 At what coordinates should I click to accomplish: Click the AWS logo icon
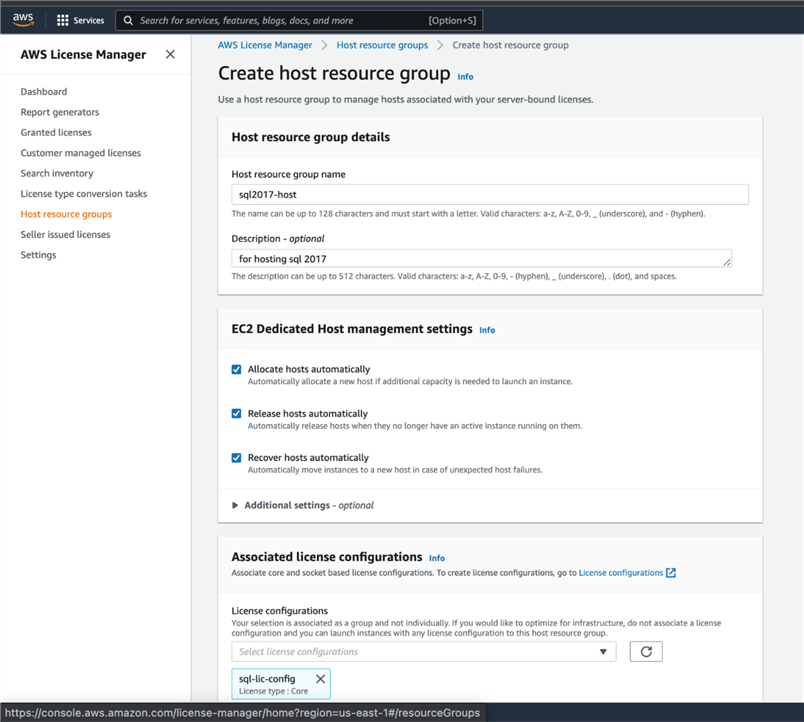23,20
